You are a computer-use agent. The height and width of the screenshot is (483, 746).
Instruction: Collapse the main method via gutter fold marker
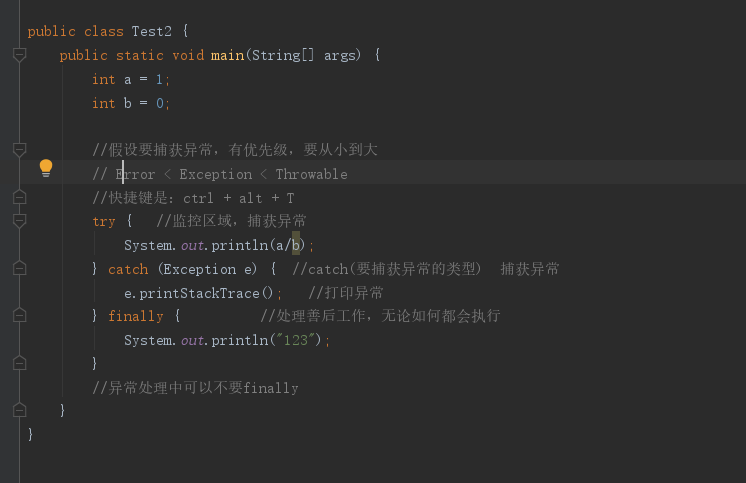click(x=19, y=56)
